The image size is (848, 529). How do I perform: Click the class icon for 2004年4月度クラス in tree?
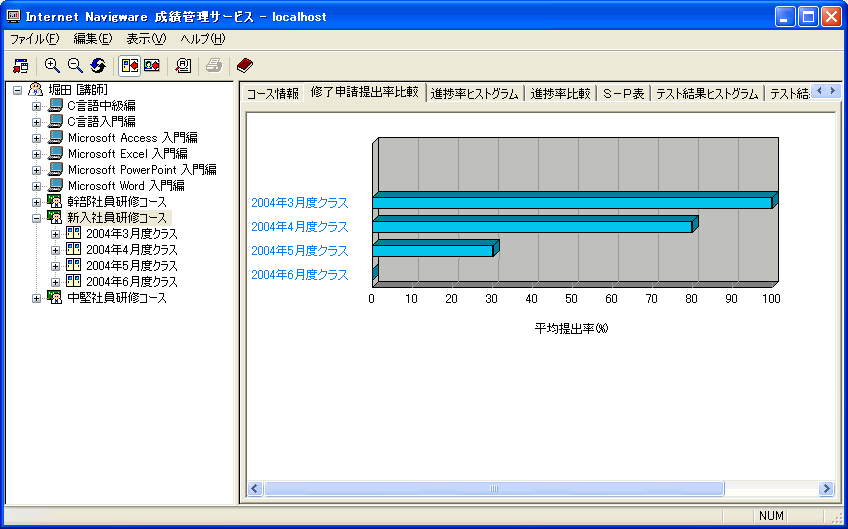click(74, 249)
